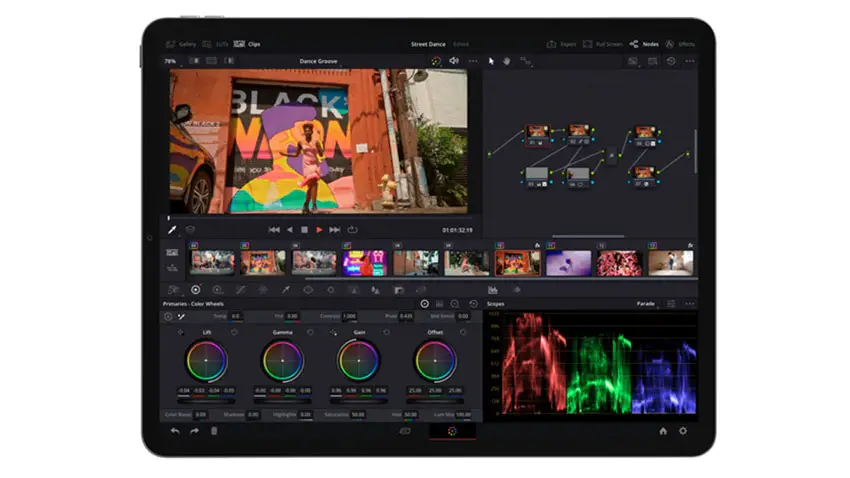This screenshot has width=850, height=478.
Task: Open the Effects panel
Action: pos(680,44)
